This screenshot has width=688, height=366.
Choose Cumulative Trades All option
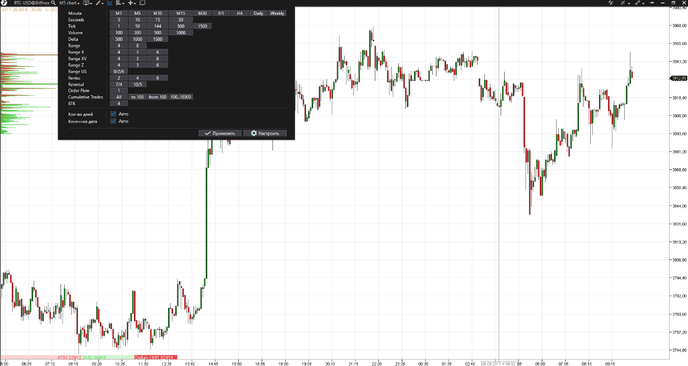pos(118,97)
